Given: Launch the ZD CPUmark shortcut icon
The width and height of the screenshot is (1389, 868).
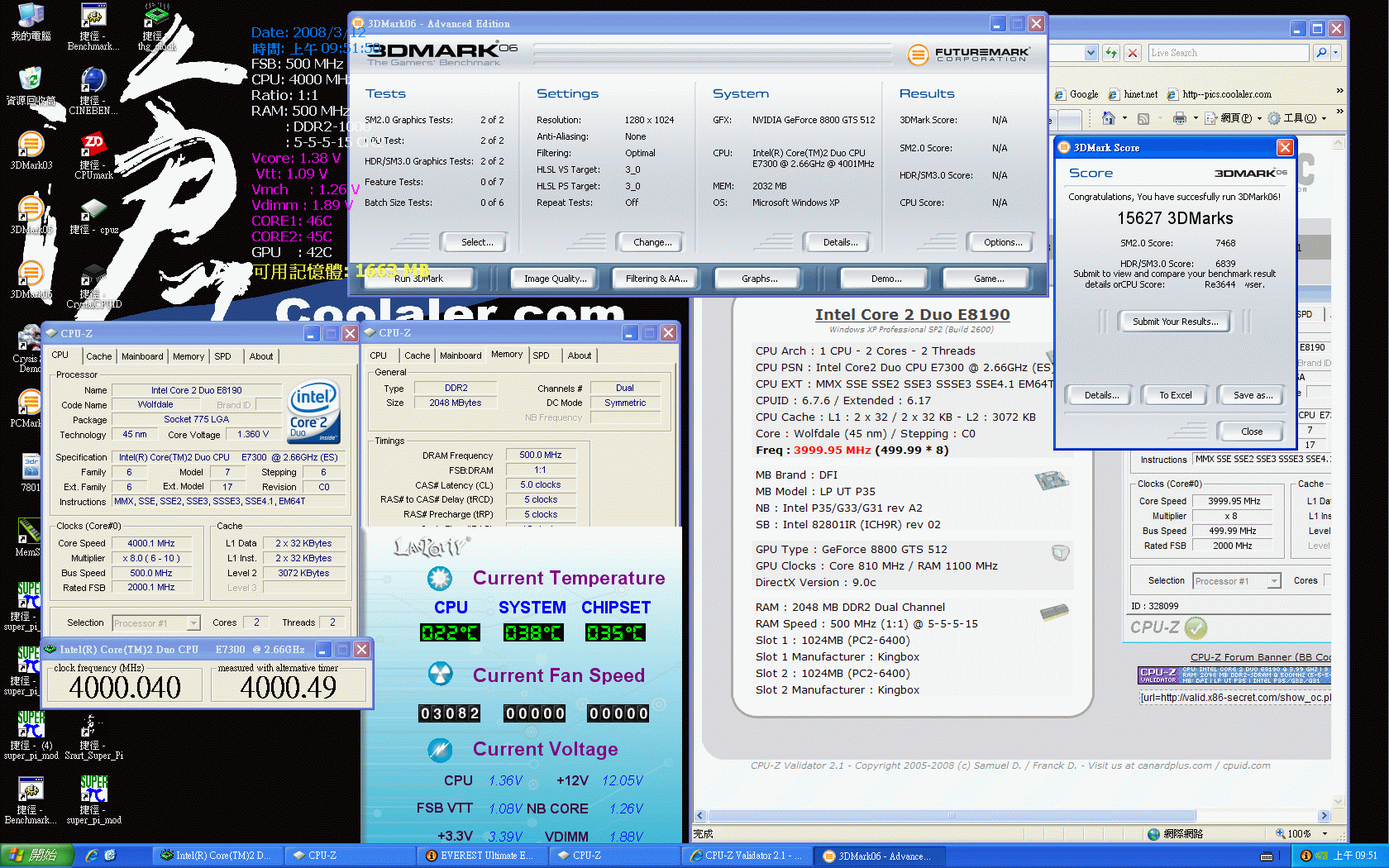Looking at the screenshot, I should tap(93, 154).
